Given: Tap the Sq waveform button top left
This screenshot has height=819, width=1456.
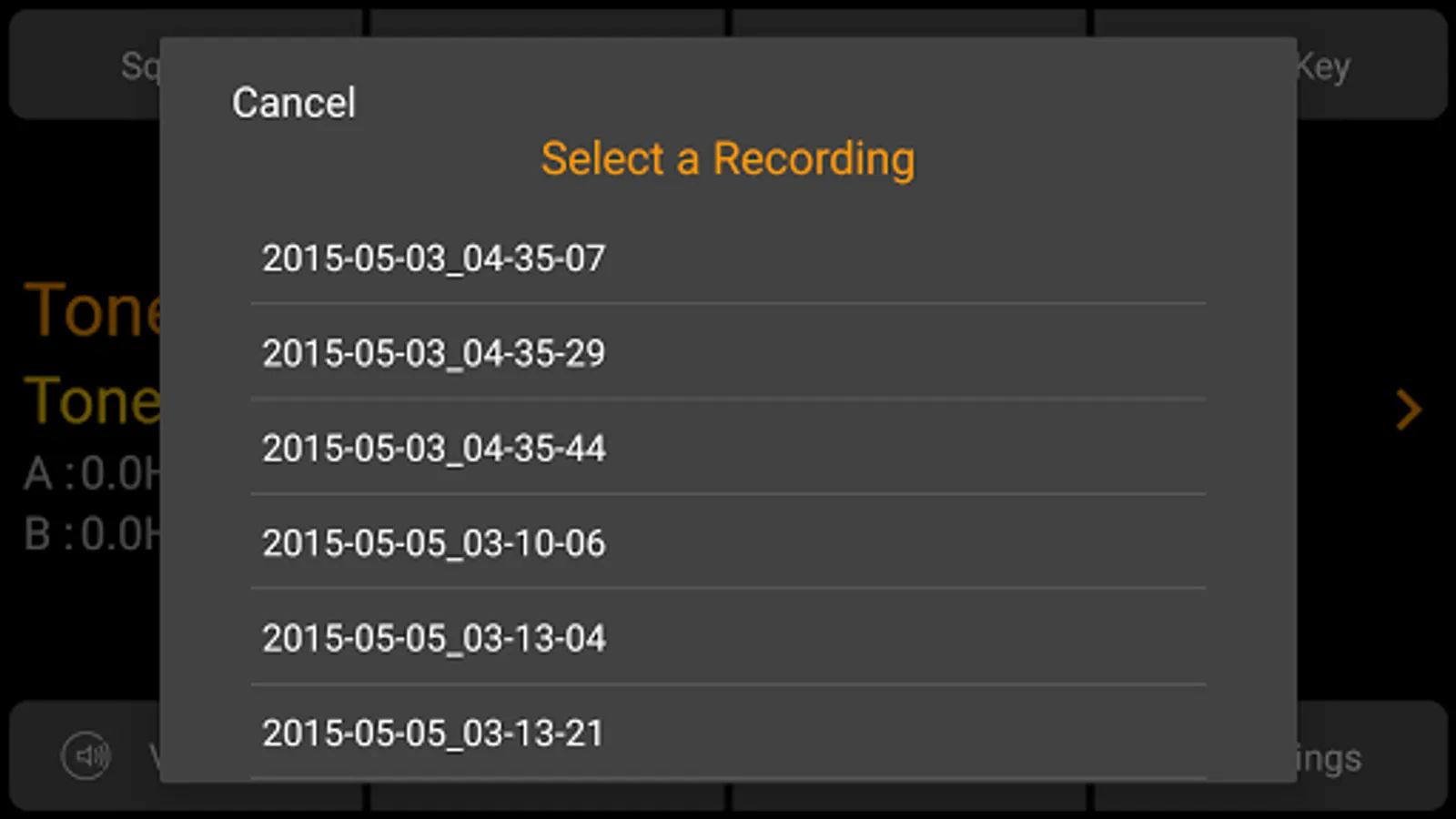Looking at the screenshot, I should pyautogui.click(x=138, y=66).
